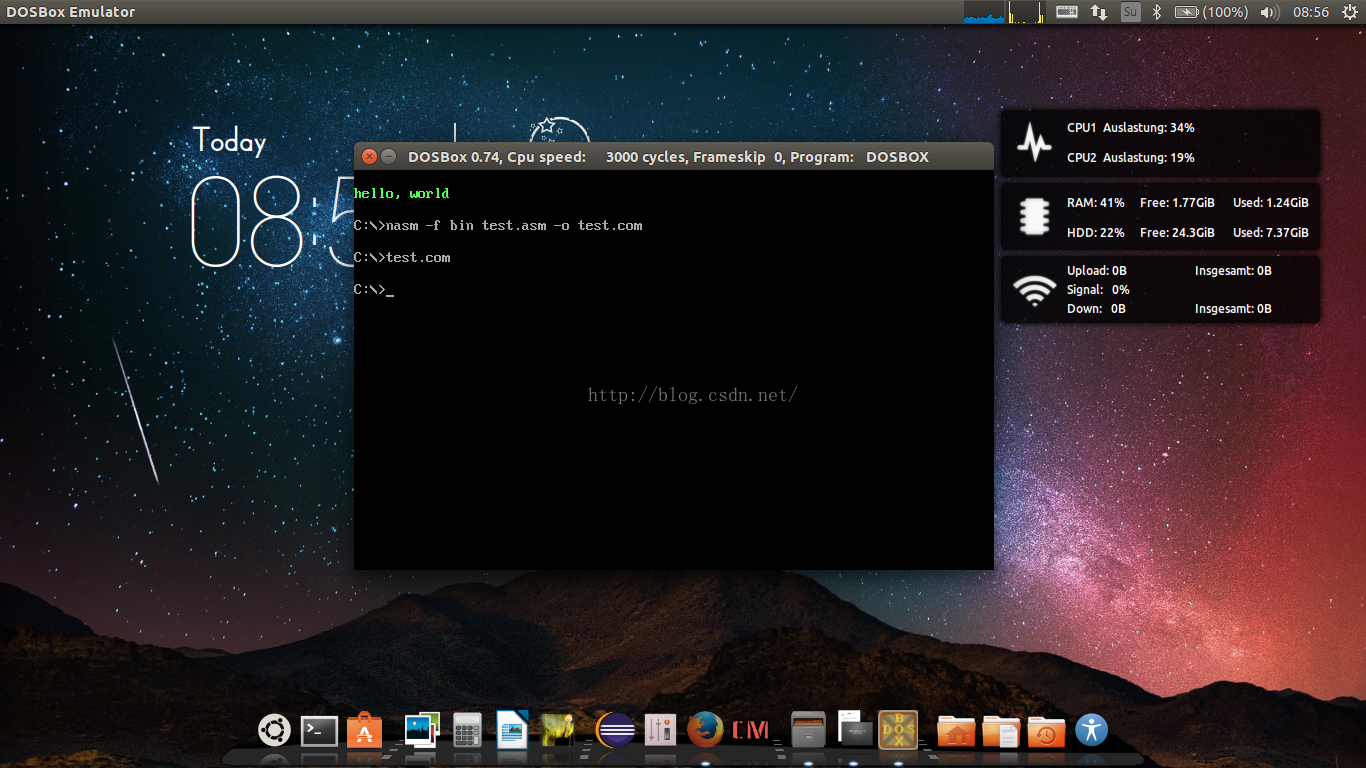Image resolution: width=1366 pixels, height=768 pixels.
Task: Open the Documents folder in the dock
Action: 1001,731
